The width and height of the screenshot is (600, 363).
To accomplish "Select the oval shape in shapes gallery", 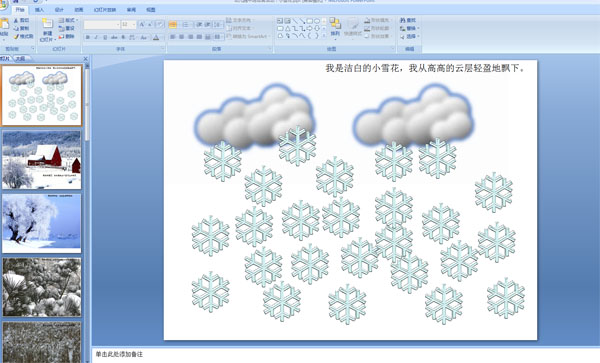I will 317,21.
